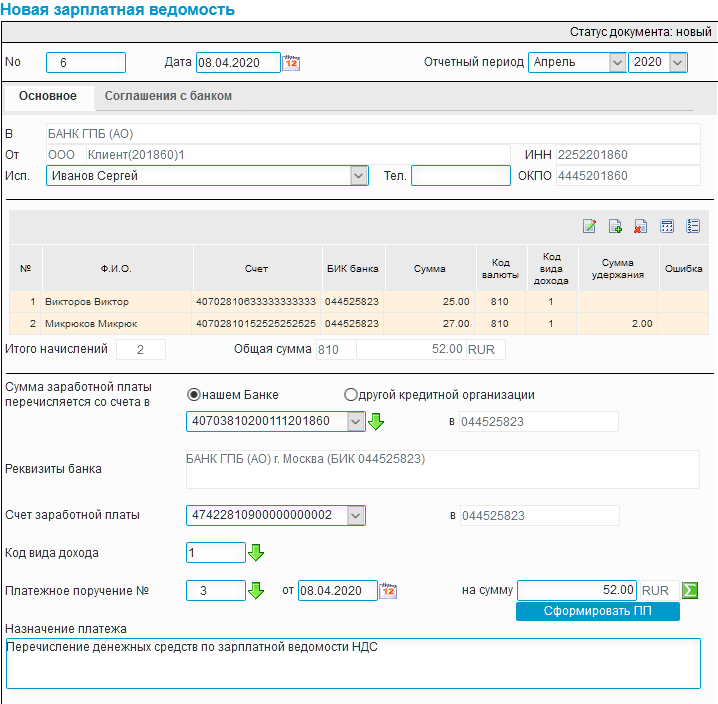The image size is (718, 704).
Task: Open the calendar next to document date
Action: [x=291, y=63]
